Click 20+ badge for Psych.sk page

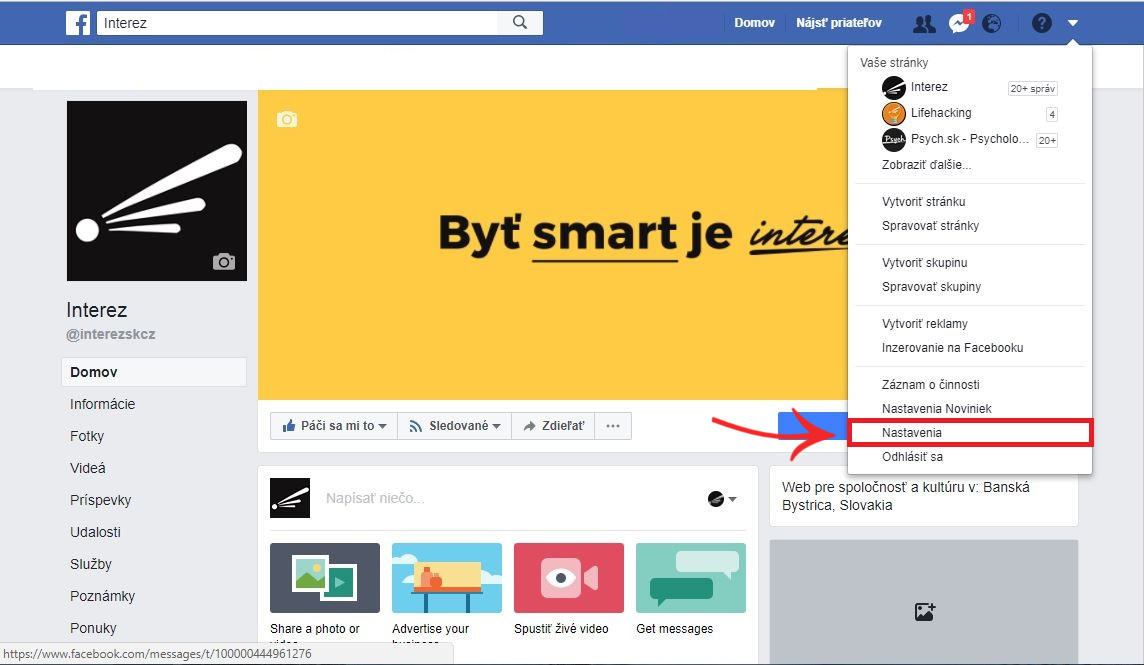pyautogui.click(x=1047, y=140)
